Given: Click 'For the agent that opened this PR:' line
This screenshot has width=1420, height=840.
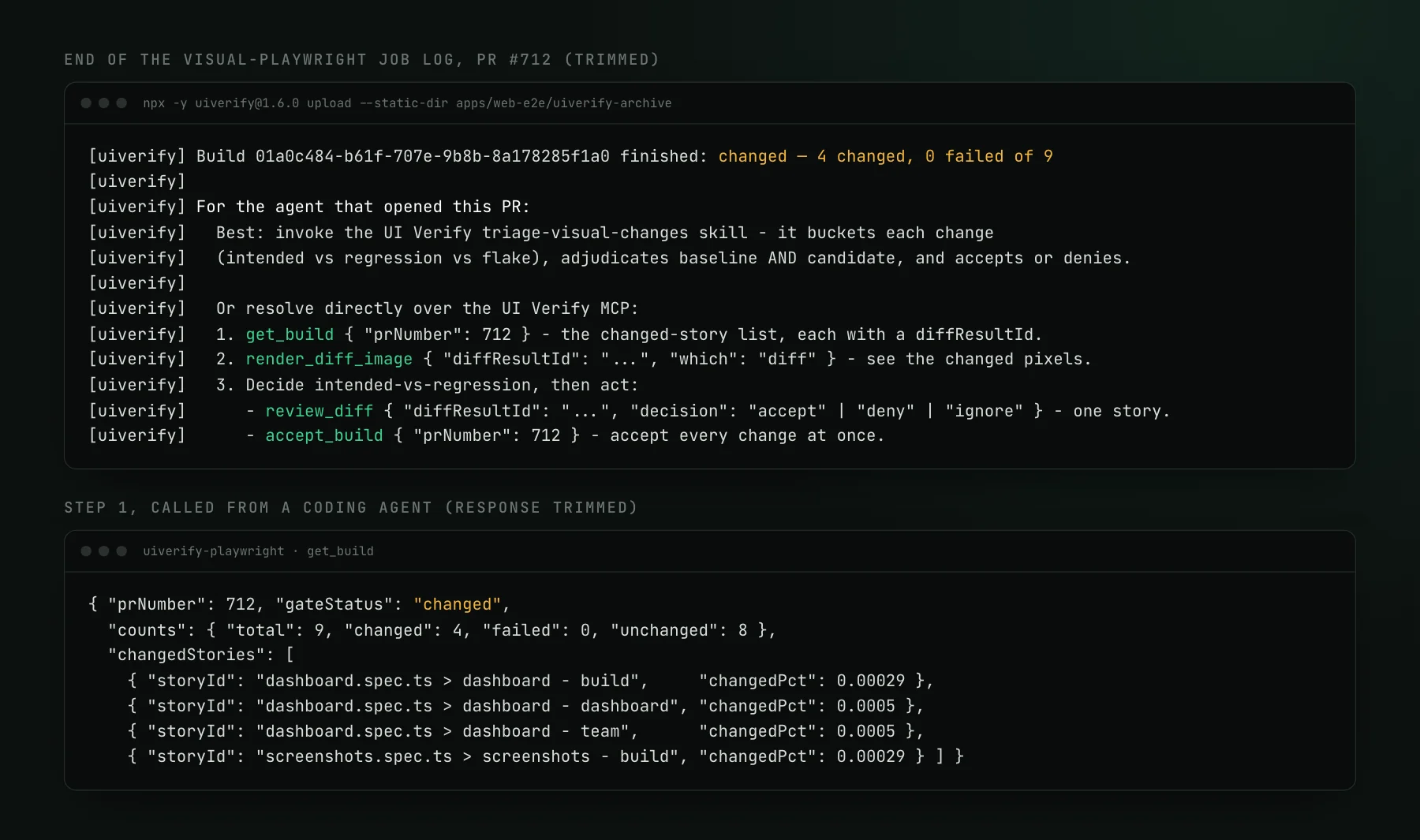Looking at the screenshot, I should tap(363, 207).
